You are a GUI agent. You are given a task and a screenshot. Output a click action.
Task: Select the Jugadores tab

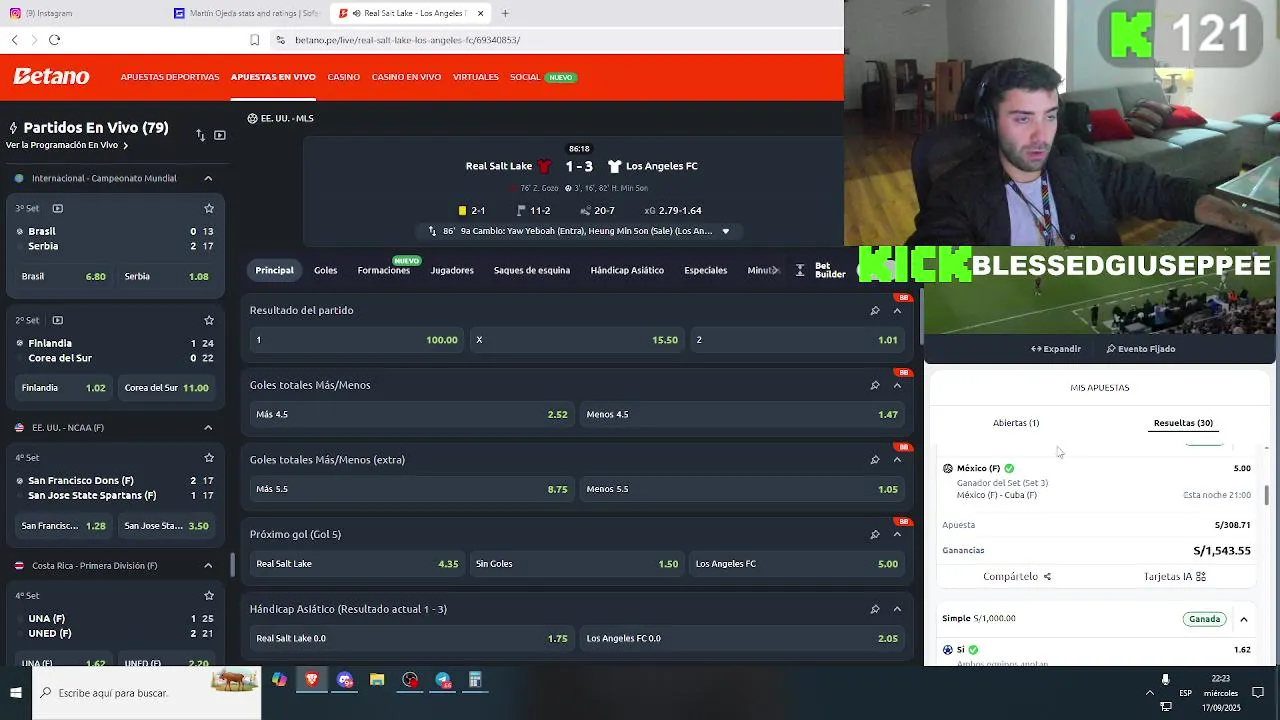point(452,270)
